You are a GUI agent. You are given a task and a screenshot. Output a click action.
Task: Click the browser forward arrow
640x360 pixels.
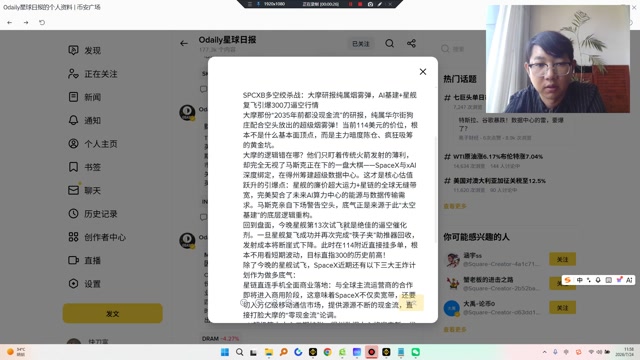tap(26, 22)
